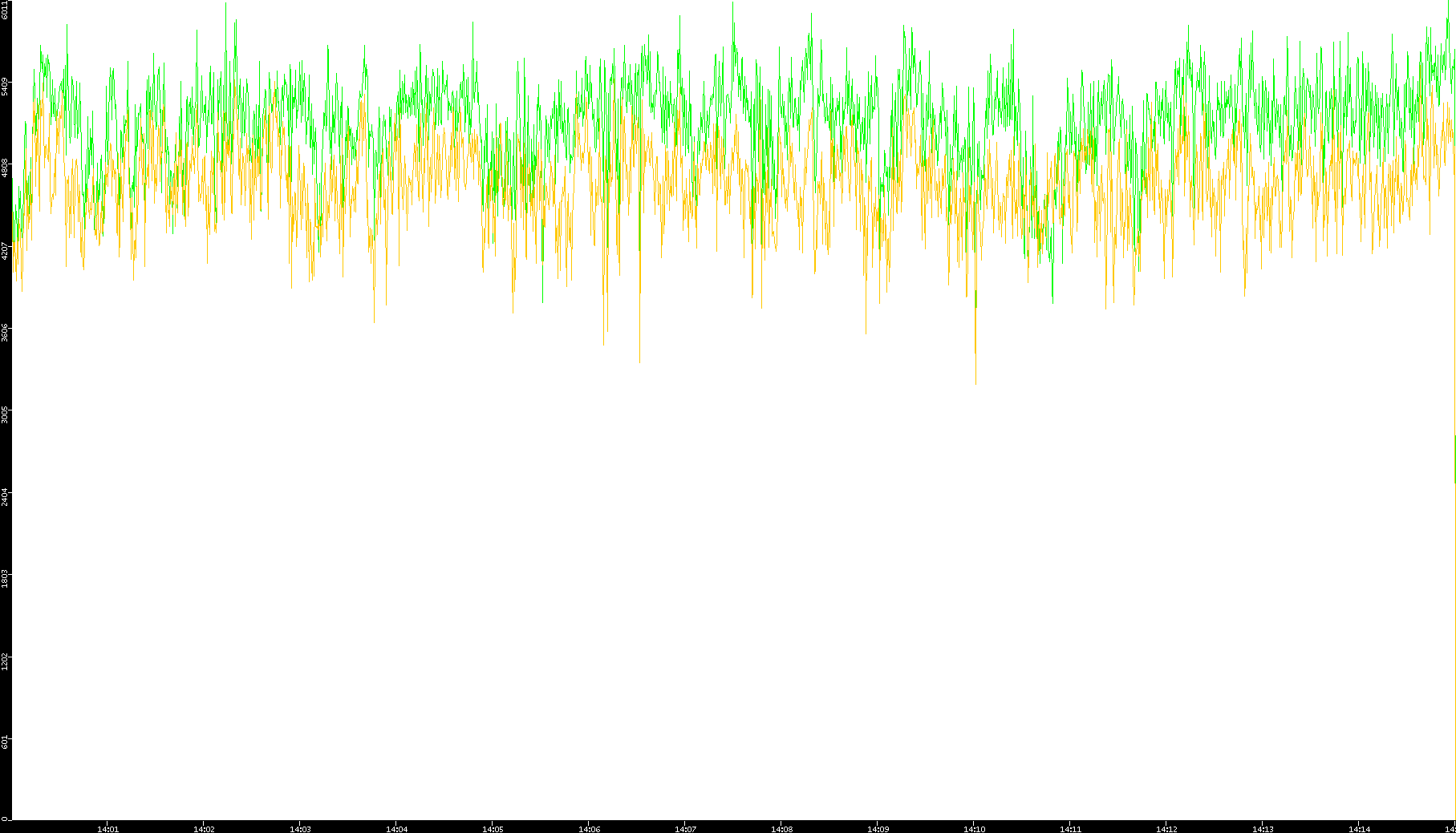Viewport: 1456px width, 833px height.
Task: Pick the 14:12 x-axis tick label
Action: click(x=1166, y=829)
